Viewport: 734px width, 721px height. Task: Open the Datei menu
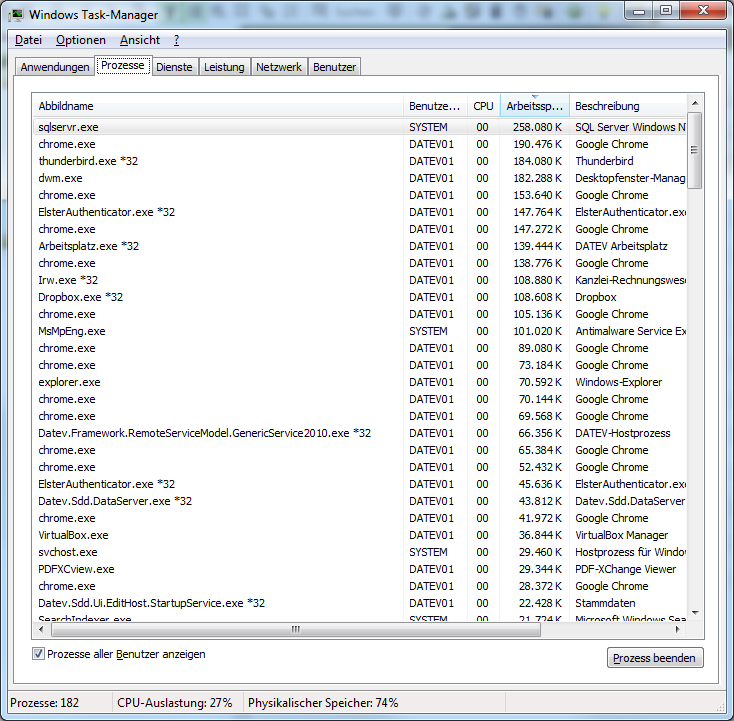click(x=28, y=40)
